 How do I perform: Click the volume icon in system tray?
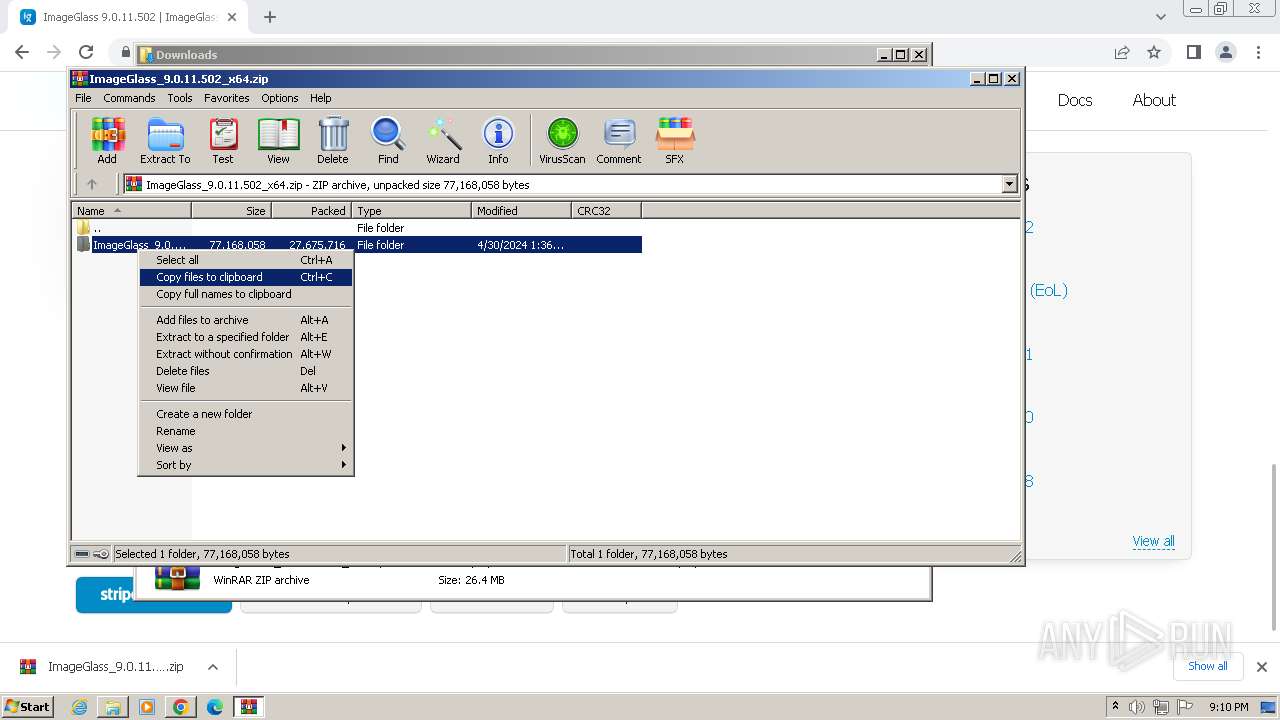(1138, 707)
